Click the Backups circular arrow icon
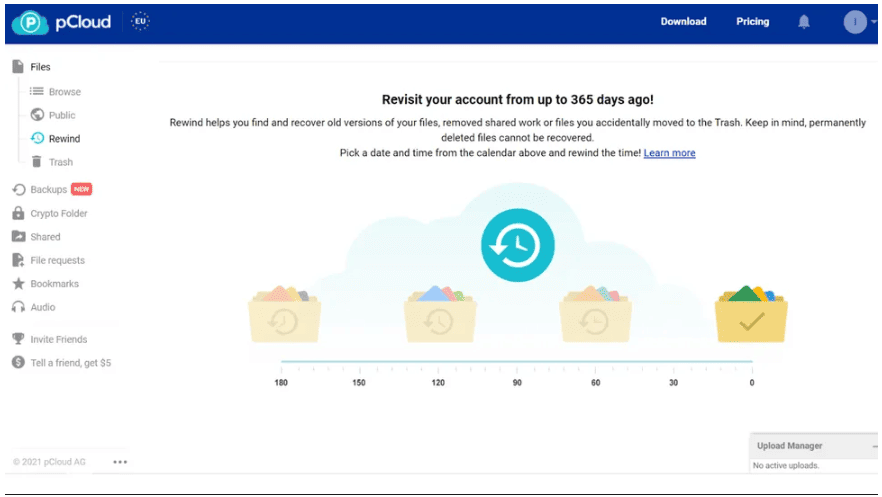Image resolution: width=882 pixels, height=497 pixels. (x=19, y=189)
